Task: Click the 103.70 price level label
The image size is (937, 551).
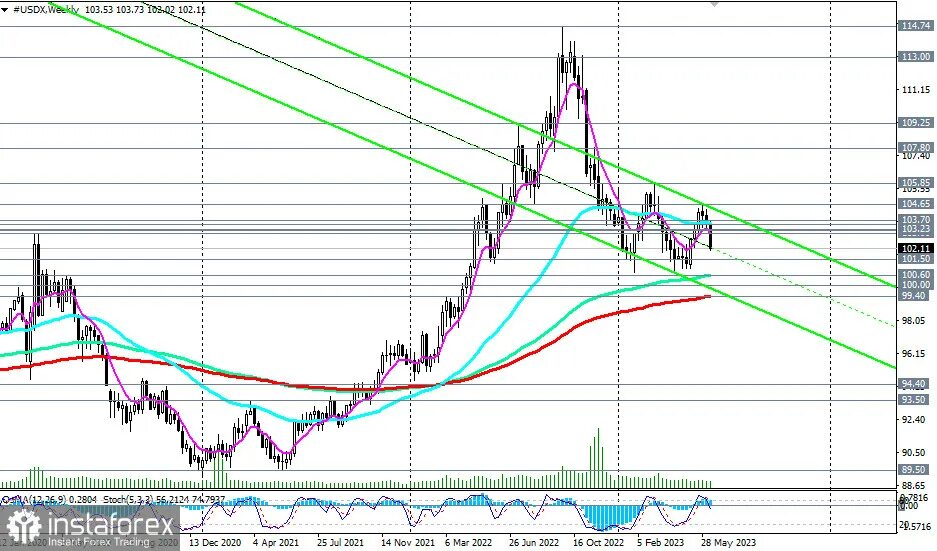Action: 916,220
